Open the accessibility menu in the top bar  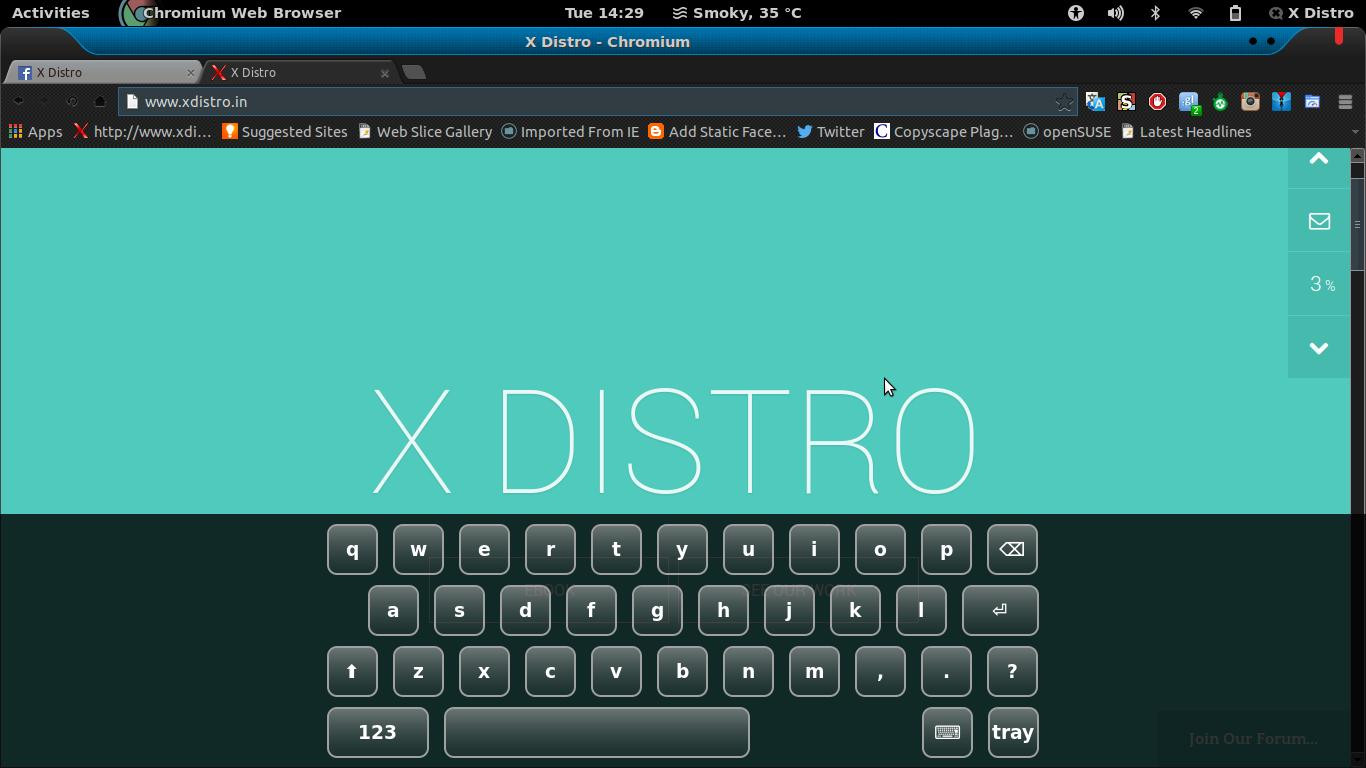[x=1076, y=13]
